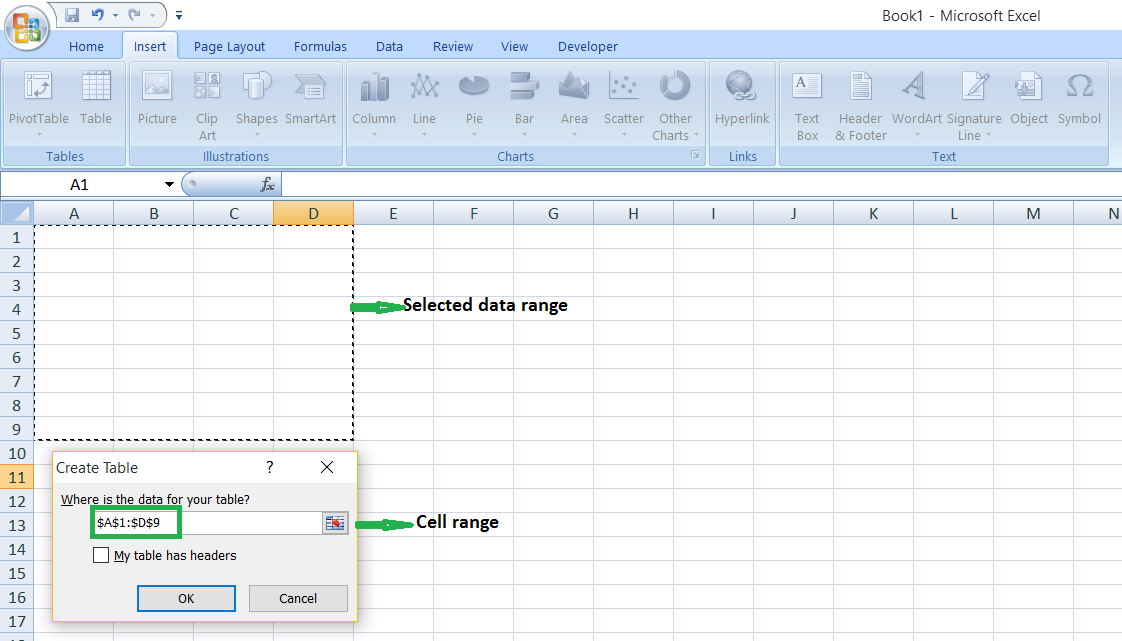This screenshot has width=1122, height=641.
Task: Confirm table creation with OK
Action: tap(186, 598)
